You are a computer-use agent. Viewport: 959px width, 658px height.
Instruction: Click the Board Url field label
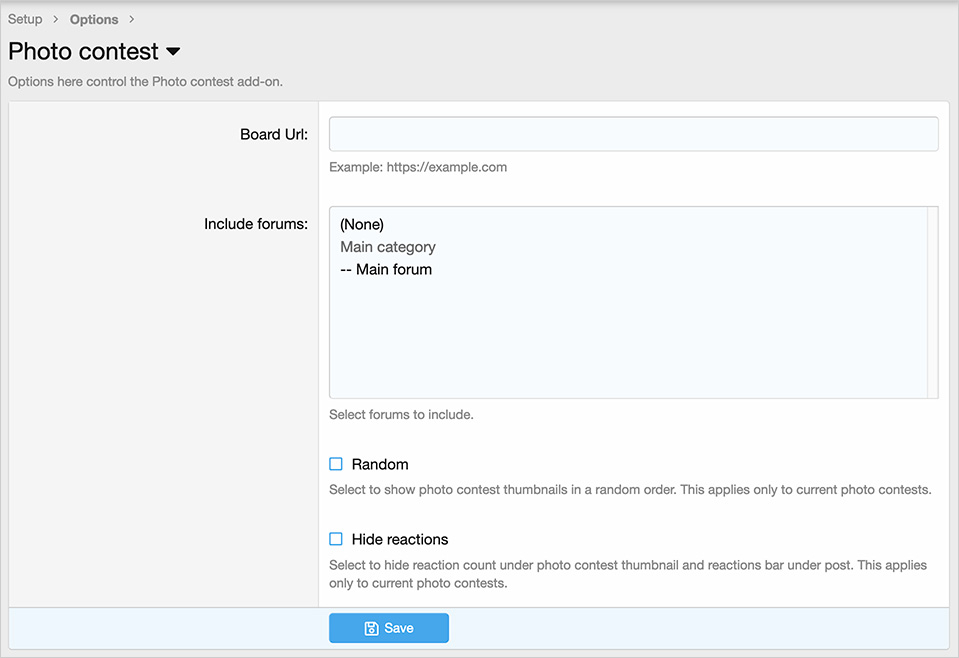[274, 135]
